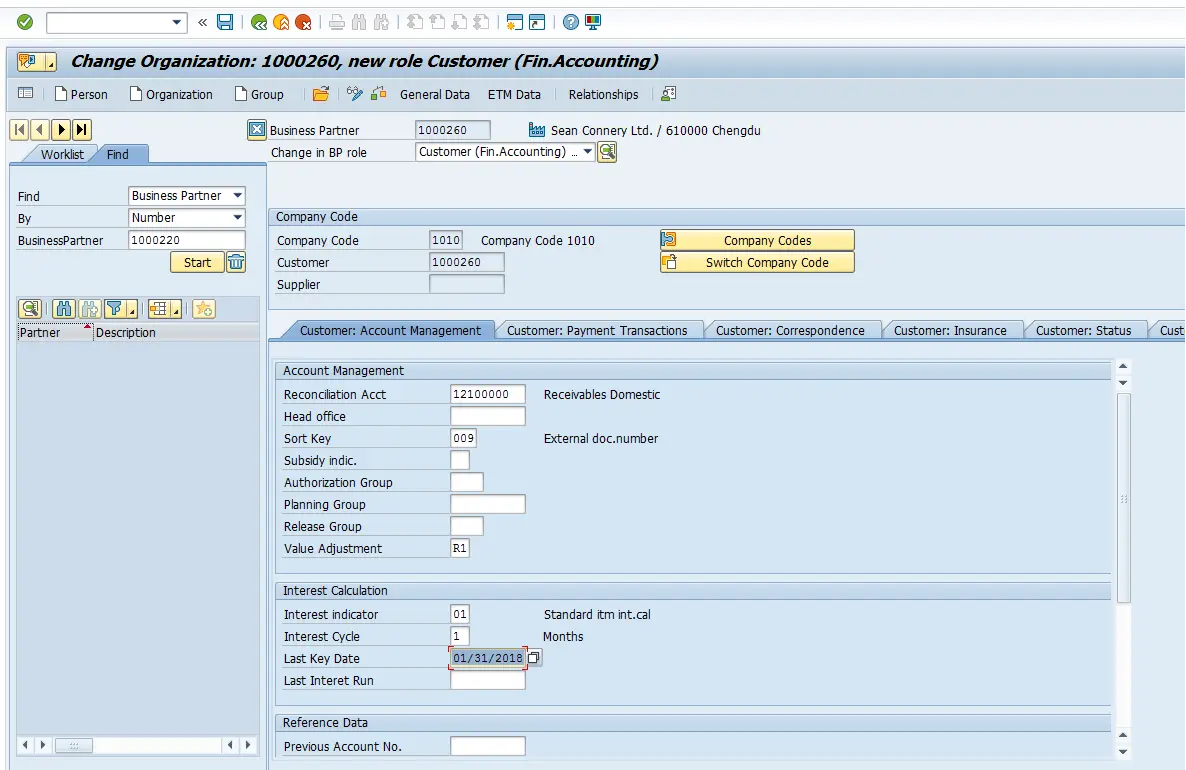Click the Help question mark icon
1186x770 pixels.
click(x=571, y=22)
